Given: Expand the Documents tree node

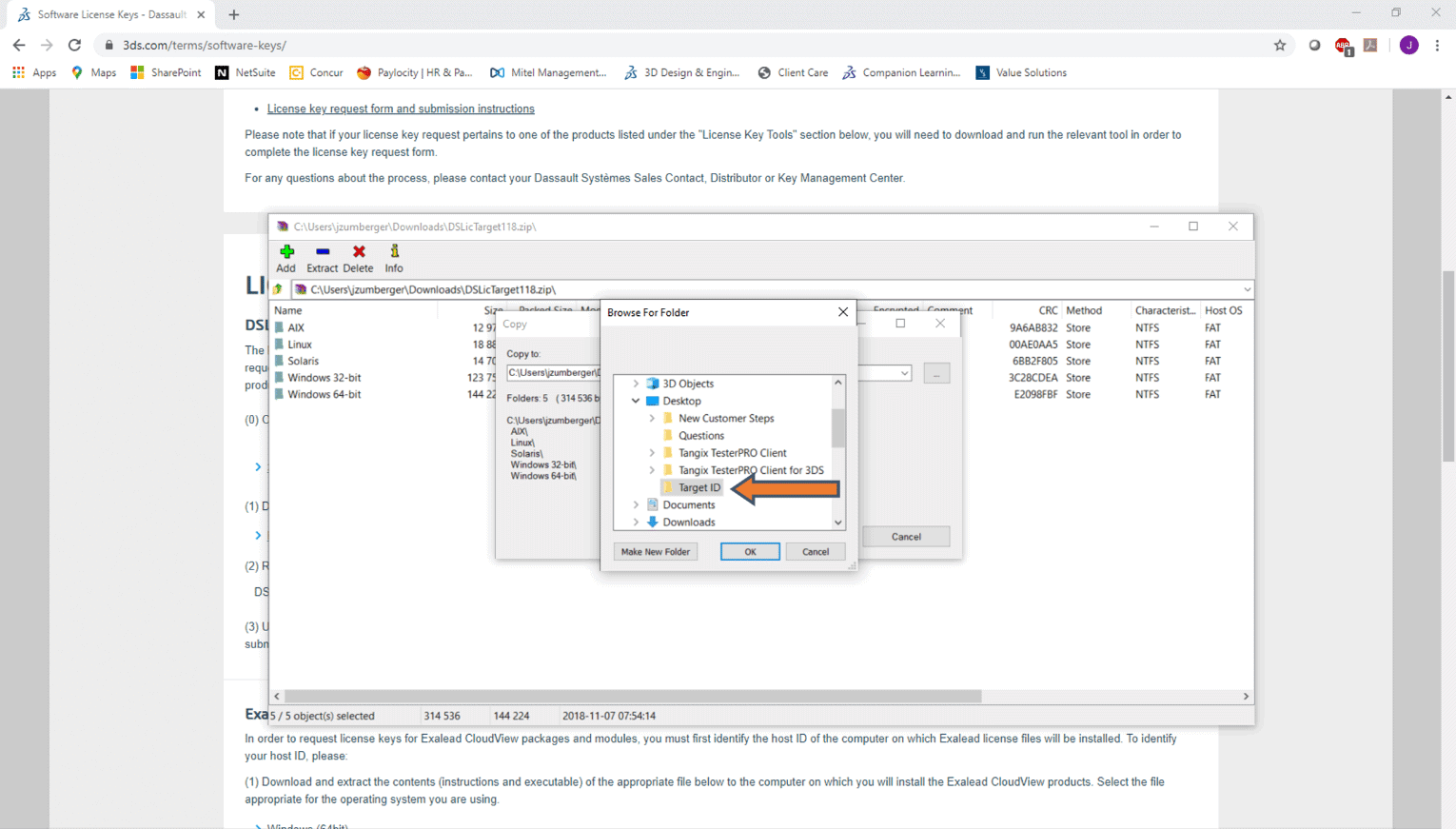Looking at the screenshot, I should click(x=636, y=504).
